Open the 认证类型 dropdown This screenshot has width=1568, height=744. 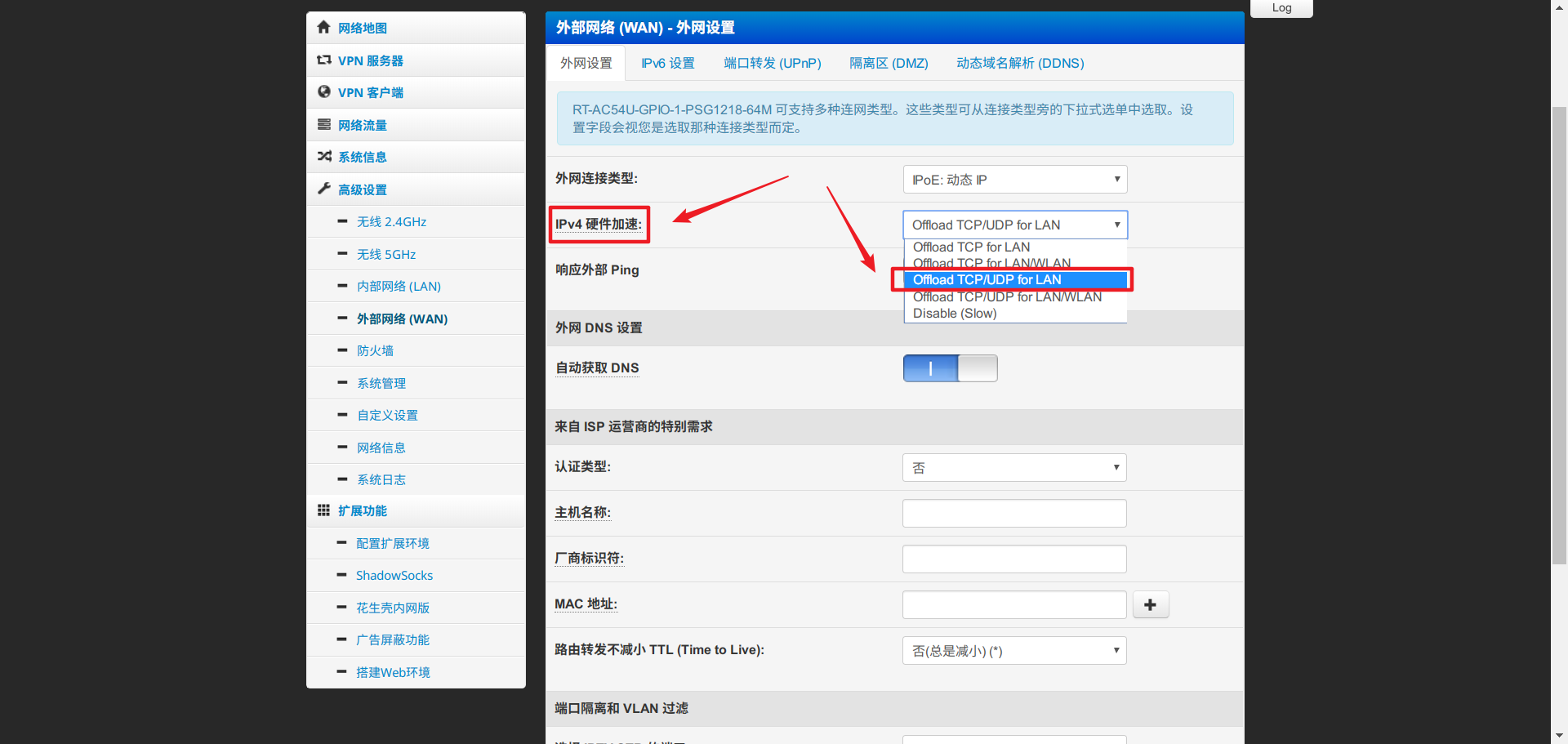coord(1014,466)
